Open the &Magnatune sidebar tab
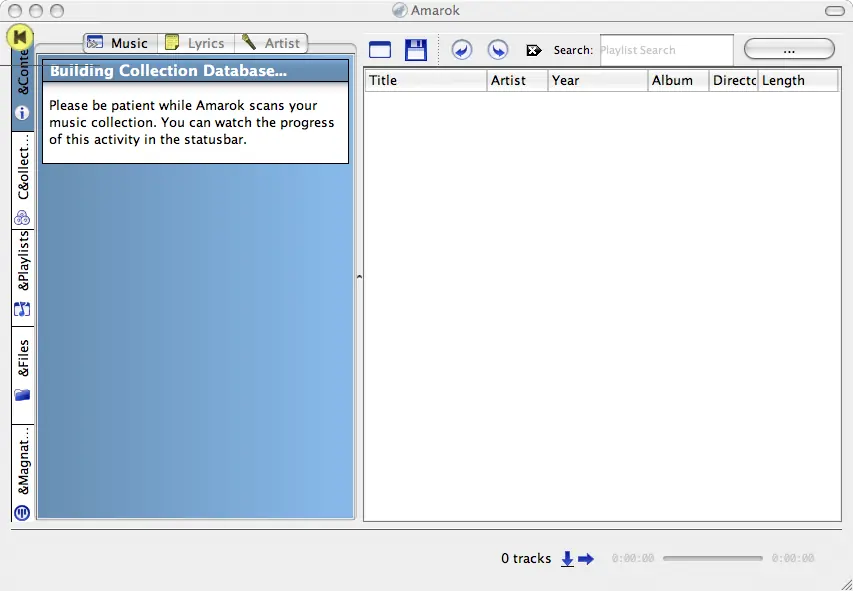Screen dimensions: 853x591 (x=22, y=473)
